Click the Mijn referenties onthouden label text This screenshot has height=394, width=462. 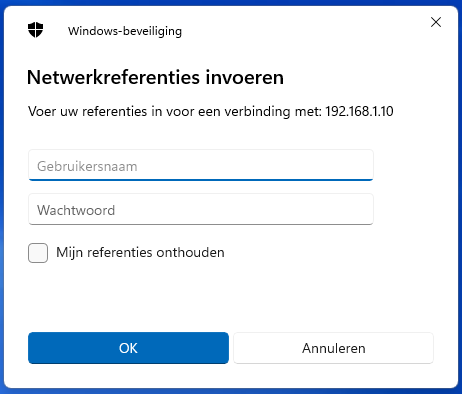(x=140, y=253)
